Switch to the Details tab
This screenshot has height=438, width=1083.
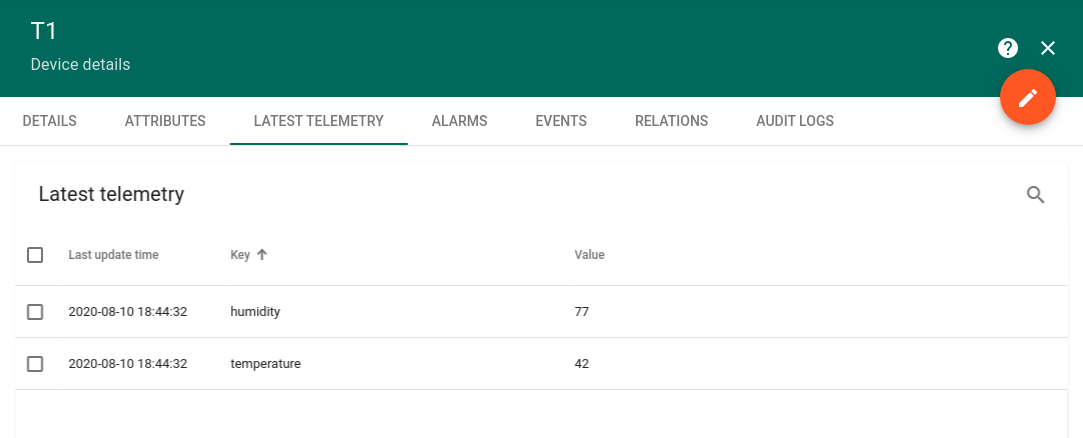click(50, 121)
